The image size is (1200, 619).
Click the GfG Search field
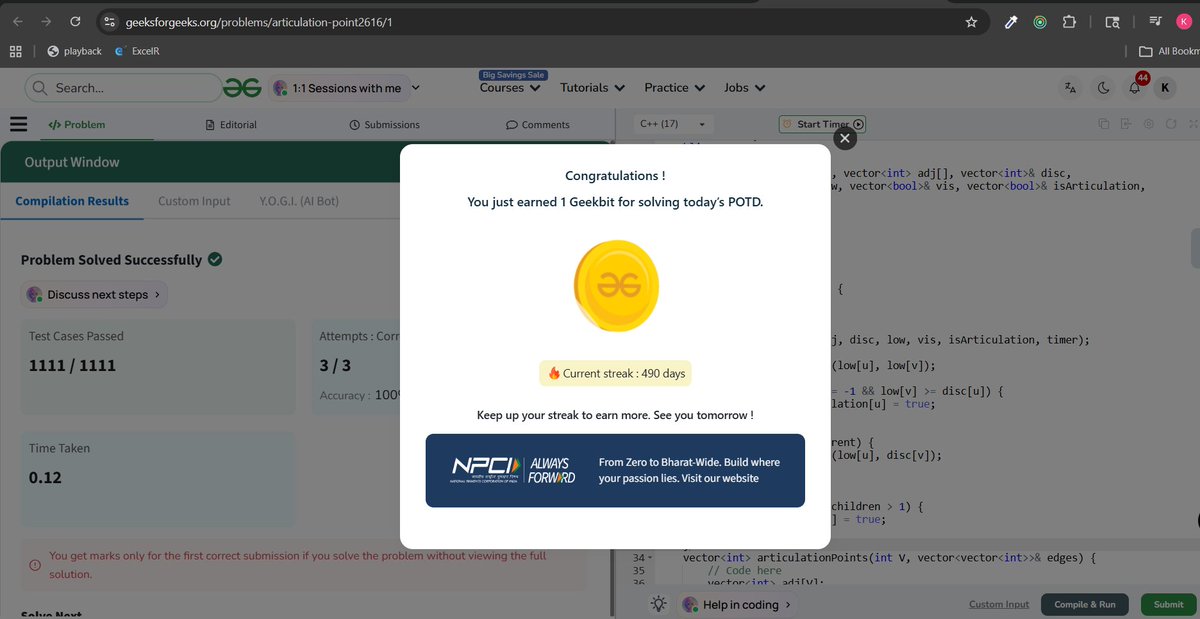(122, 88)
